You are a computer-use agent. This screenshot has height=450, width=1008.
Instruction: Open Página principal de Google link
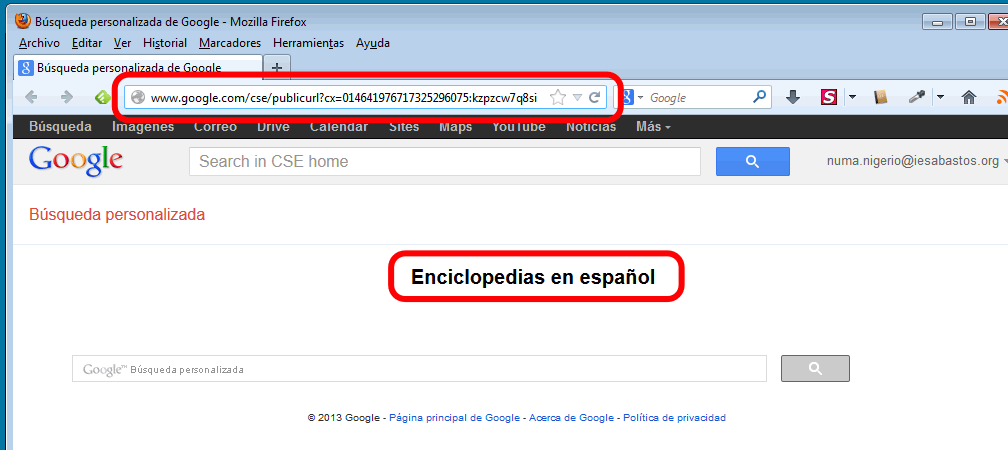pos(454,418)
